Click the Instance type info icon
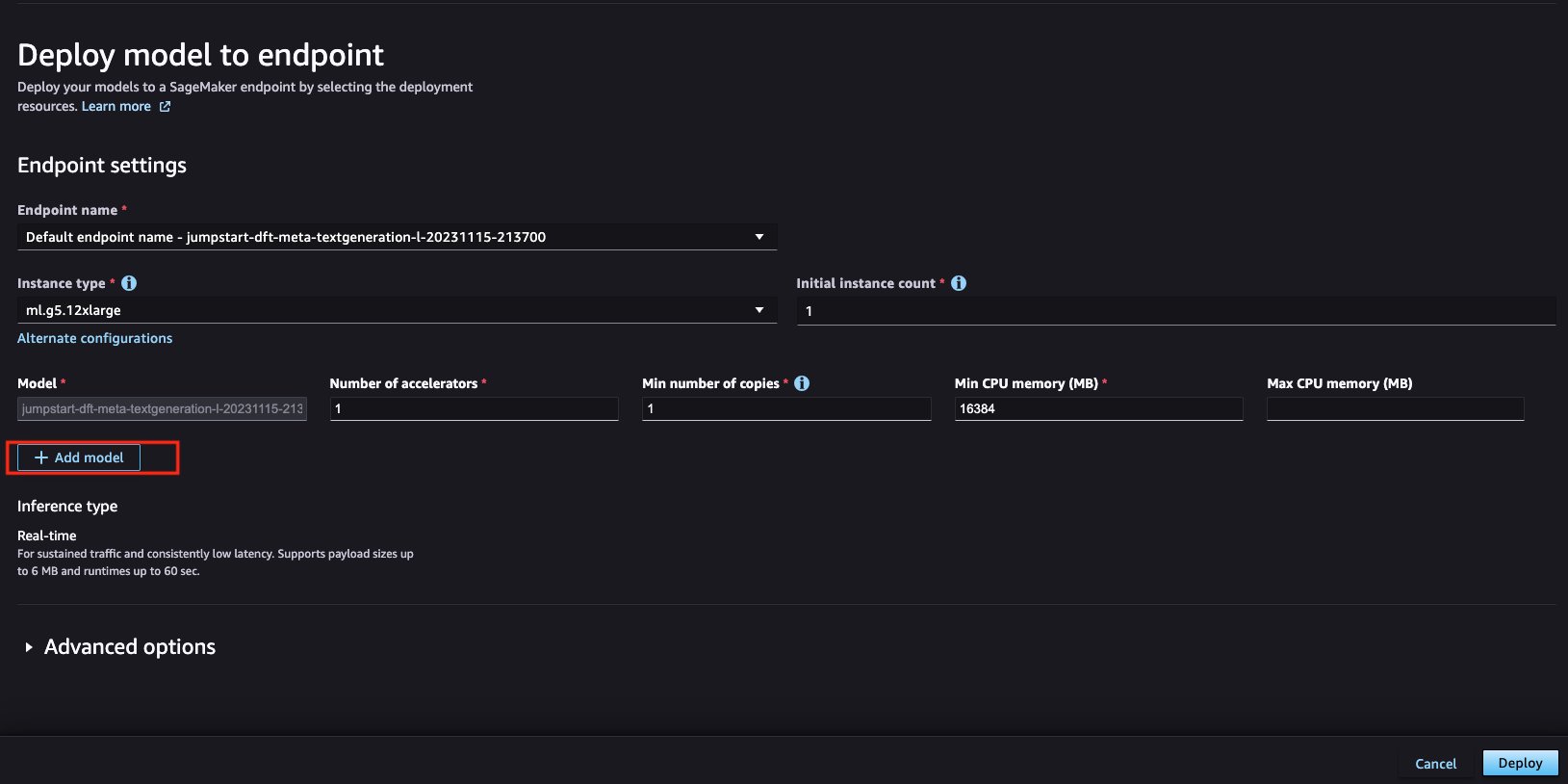Image resolution: width=1568 pixels, height=784 pixels. pyautogui.click(x=129, y=283)
